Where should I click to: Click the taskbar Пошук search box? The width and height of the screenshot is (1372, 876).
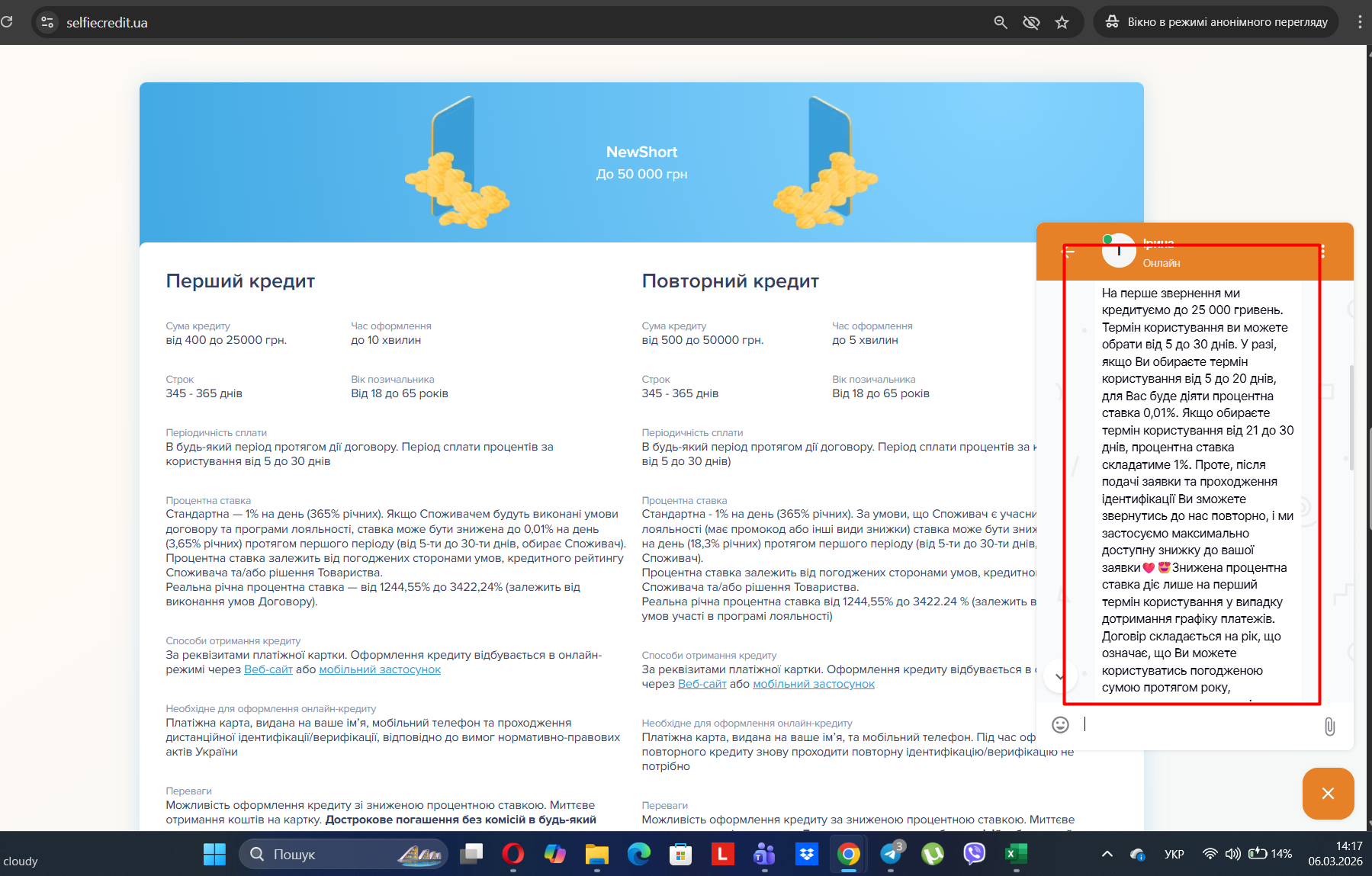tap(344, 854)
